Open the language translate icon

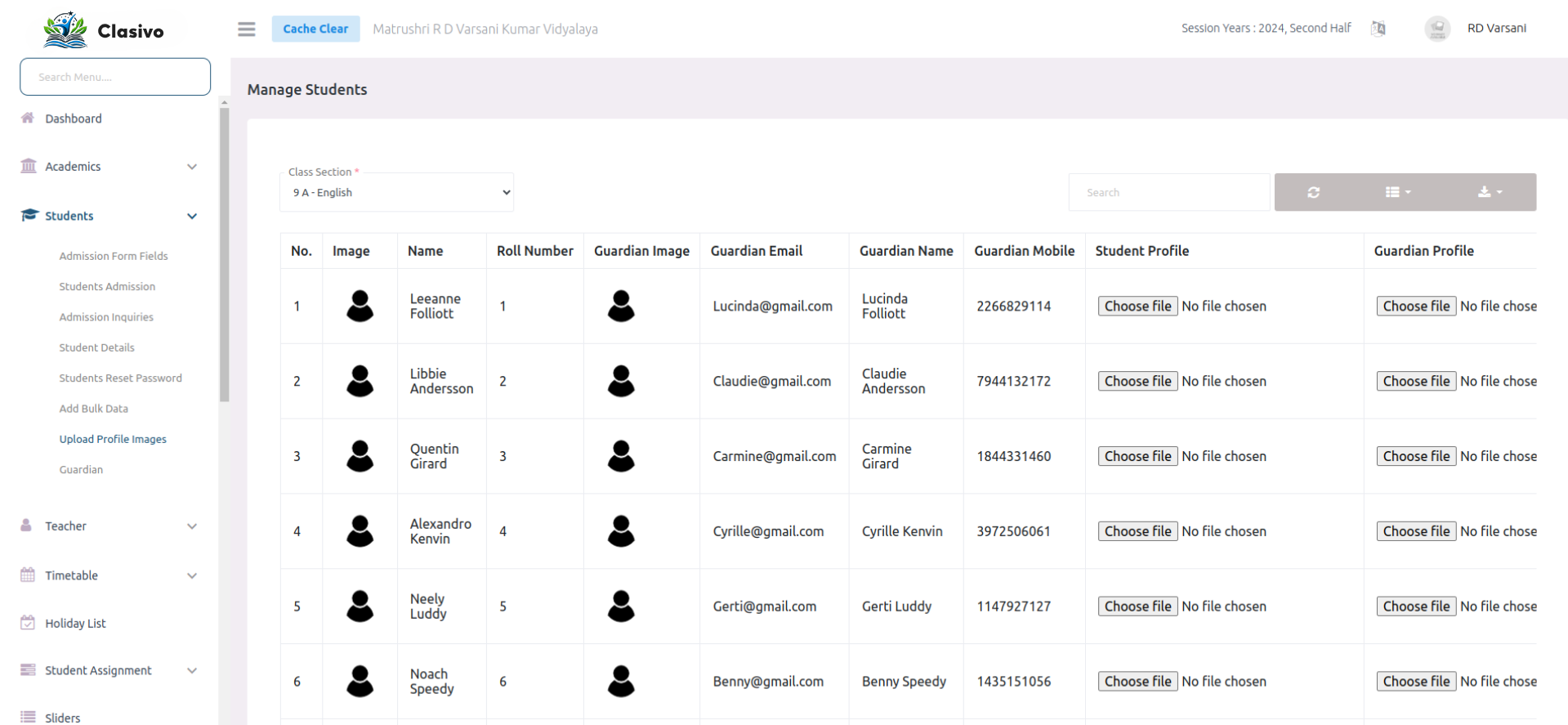(1378, 29)
